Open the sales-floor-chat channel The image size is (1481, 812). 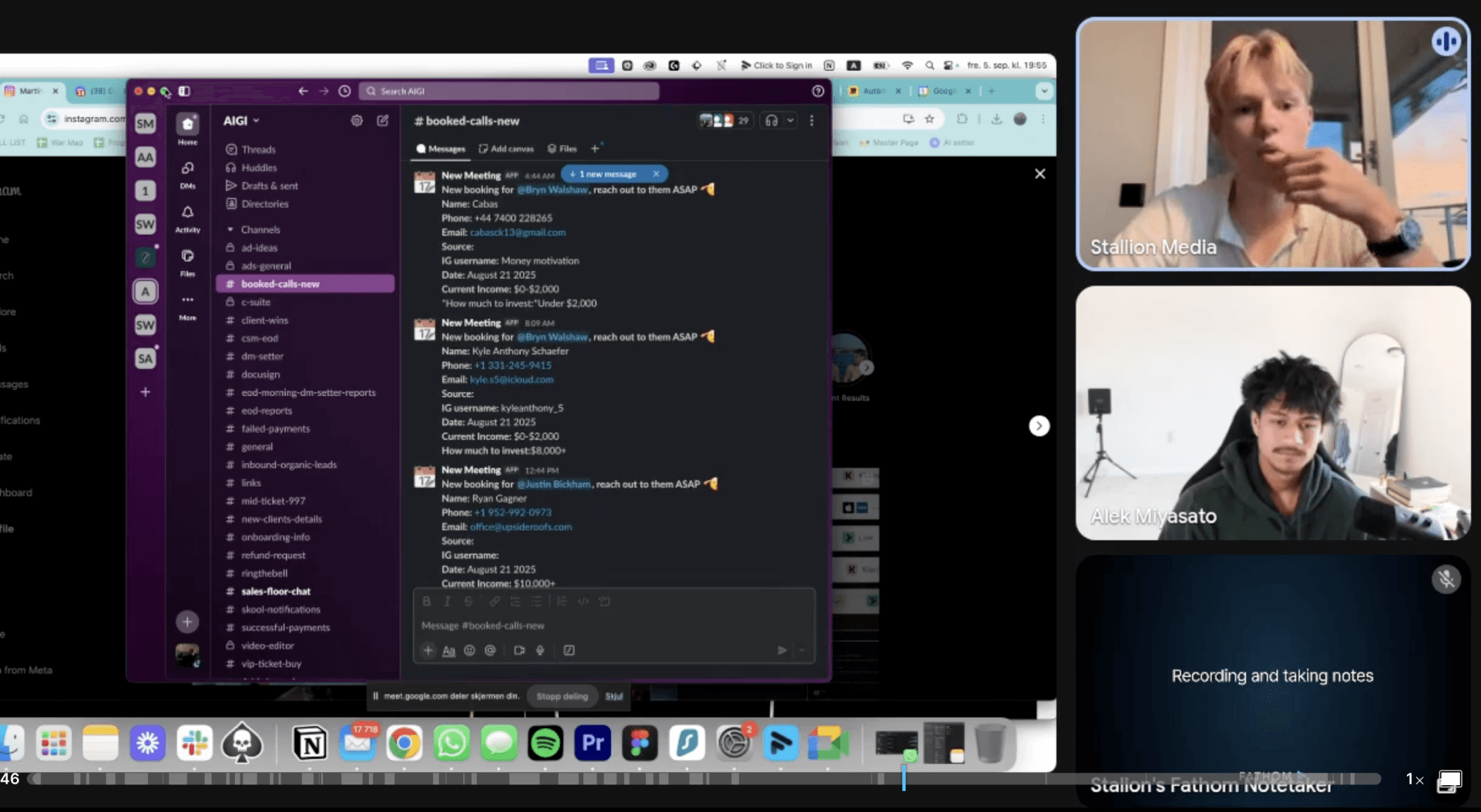coord(275,591)
